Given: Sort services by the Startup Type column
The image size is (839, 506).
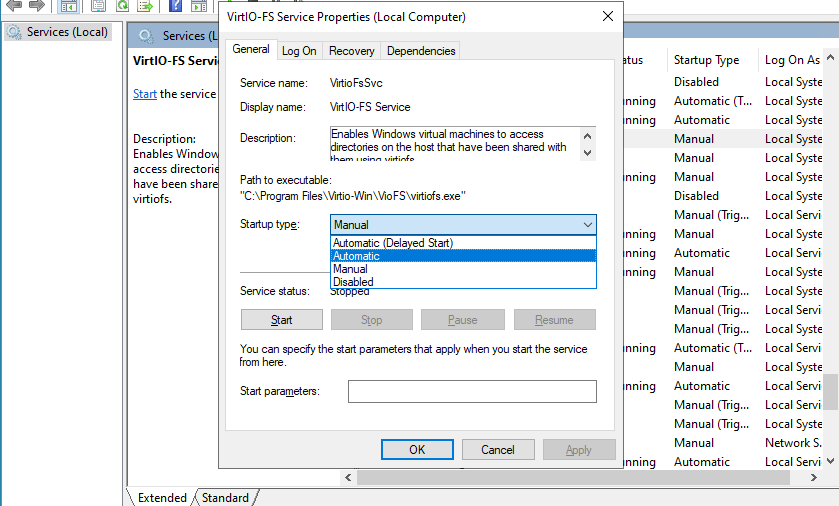Looking at the screenshot, I should tap(706, 60).
